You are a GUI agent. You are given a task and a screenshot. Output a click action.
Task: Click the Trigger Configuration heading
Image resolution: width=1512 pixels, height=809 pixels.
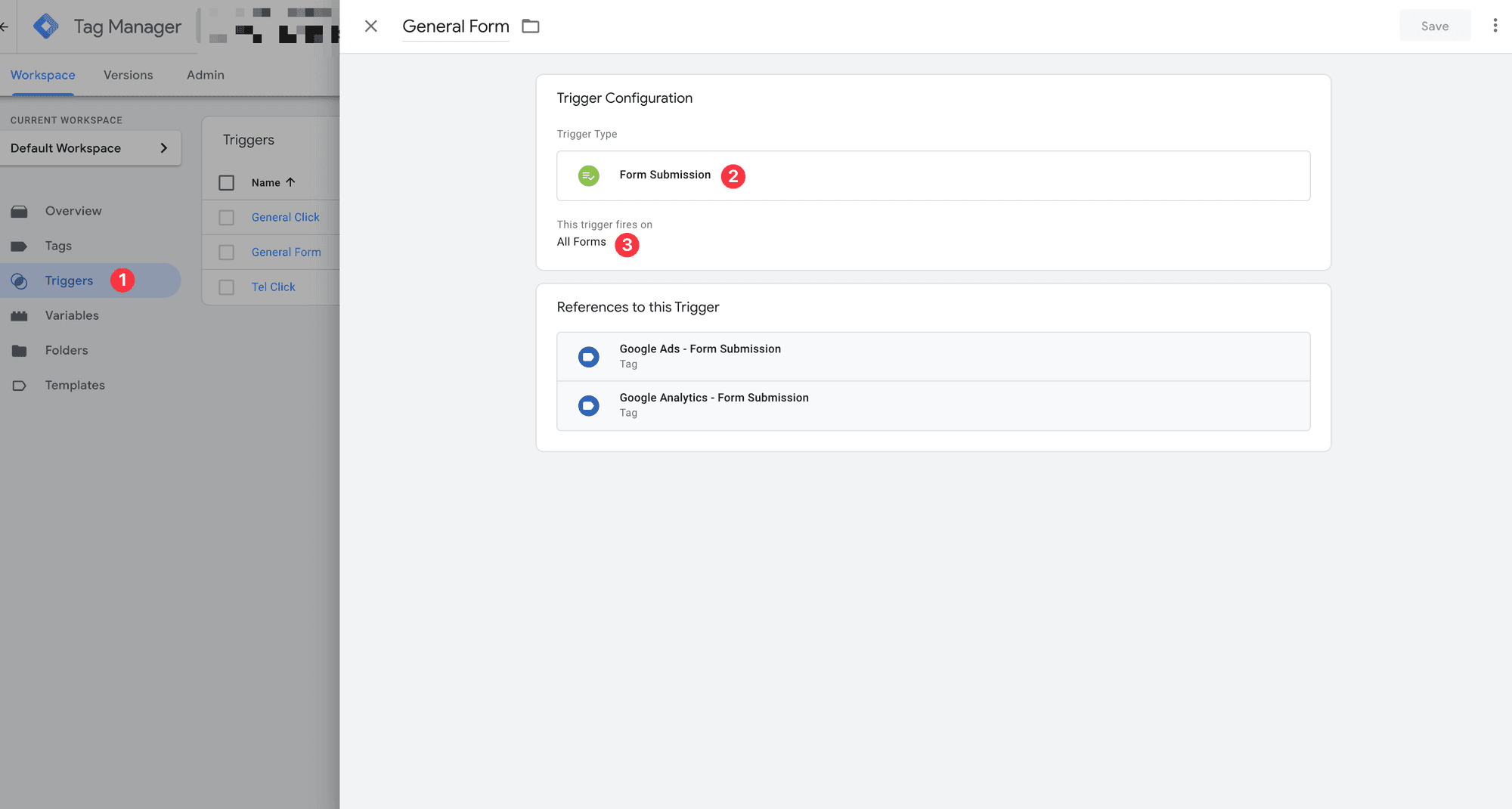click(x=624, y=98)
